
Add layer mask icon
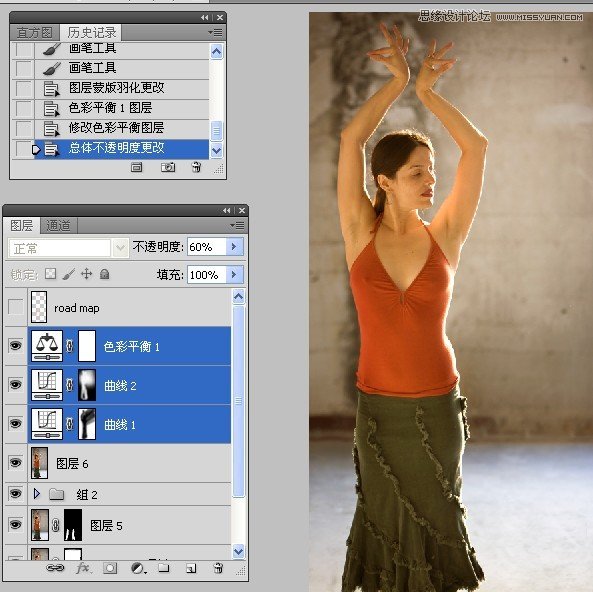(x=110, y=568)
